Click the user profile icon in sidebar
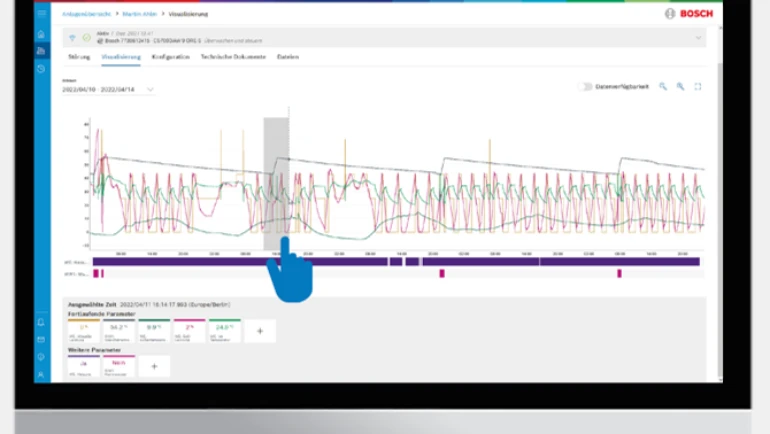This screenshot has width=770, height=434. [x=41, y=374]
